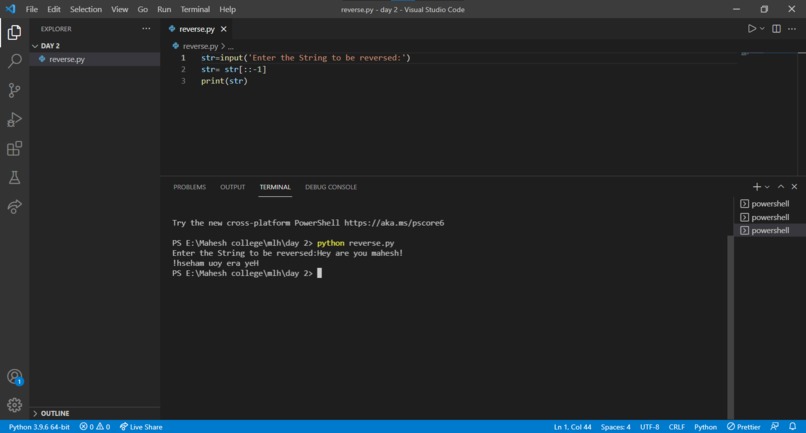Open the Run menu
Viewport: 806px width, 433px height.
[x=164, y=9]
